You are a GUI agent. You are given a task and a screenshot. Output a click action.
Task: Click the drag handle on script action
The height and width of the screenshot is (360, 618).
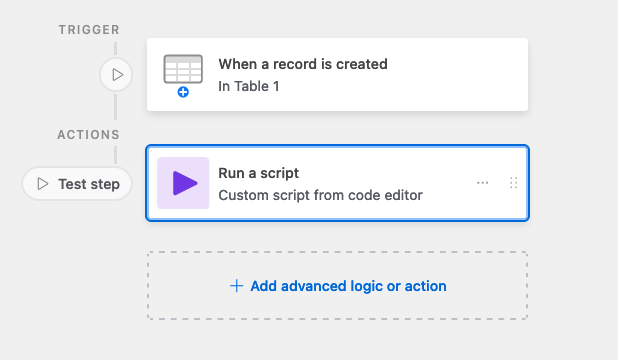[x=514, y=183]
